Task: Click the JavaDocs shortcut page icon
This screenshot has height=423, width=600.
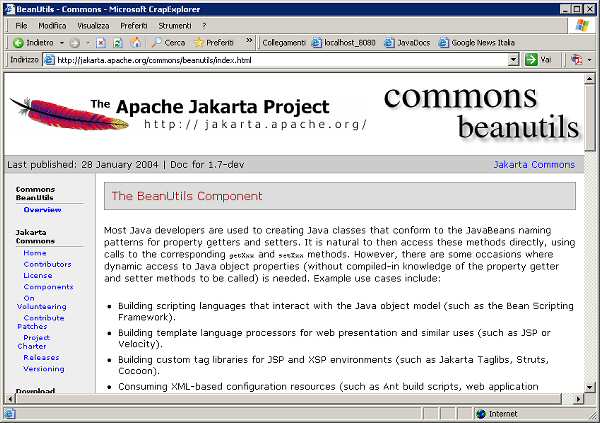Action: tap(389, 42)
